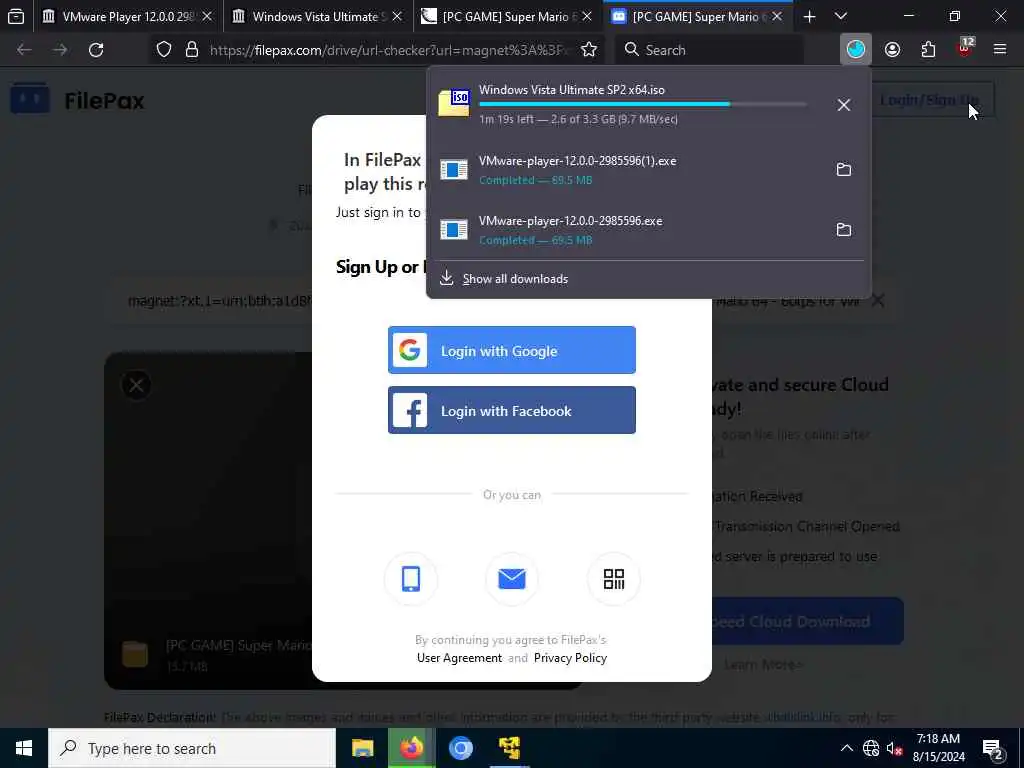Click the site security padlock icon
This screenshot has width=1024, height=768.
click(191, 50)
